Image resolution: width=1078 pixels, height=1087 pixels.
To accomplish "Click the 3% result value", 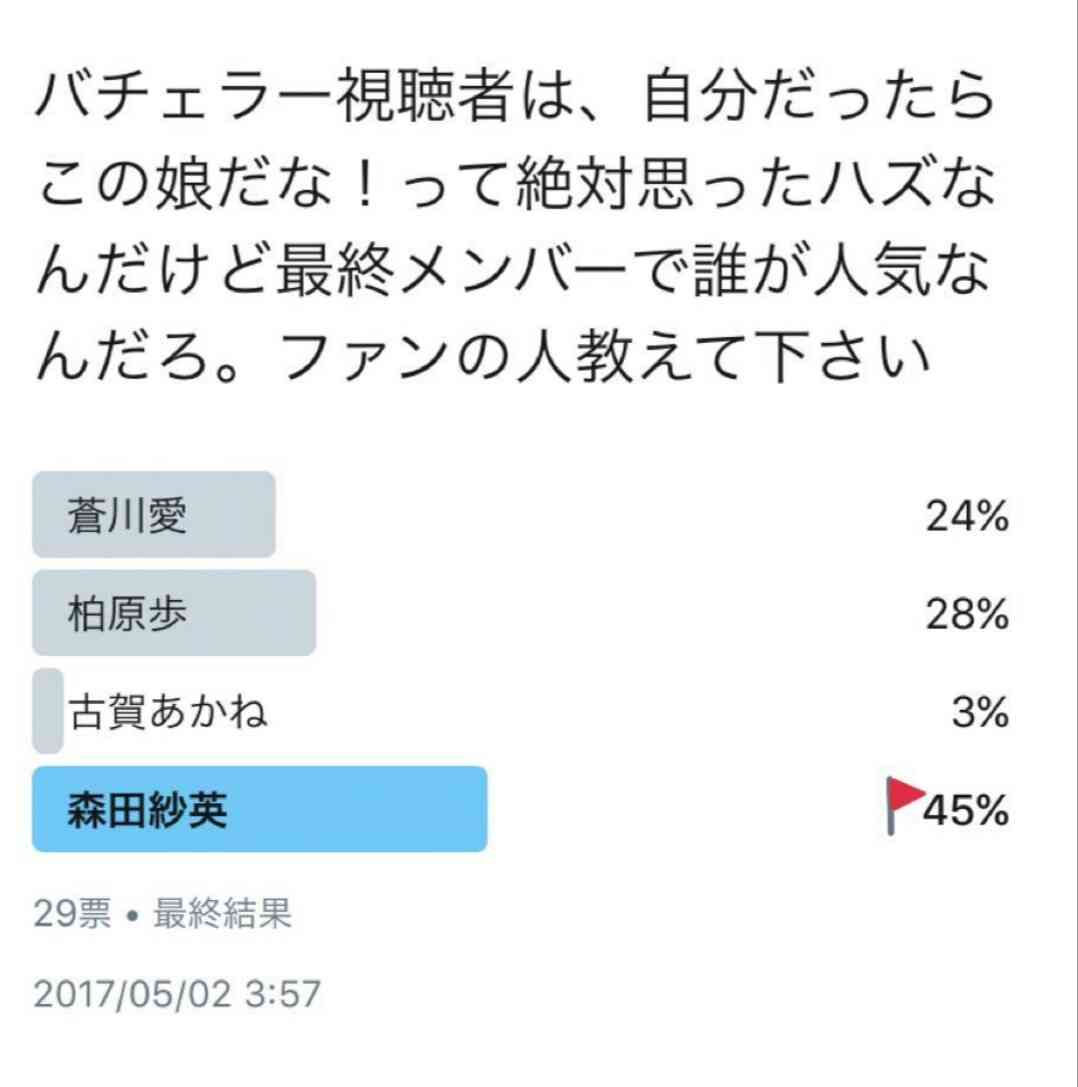I will (980, 712).
